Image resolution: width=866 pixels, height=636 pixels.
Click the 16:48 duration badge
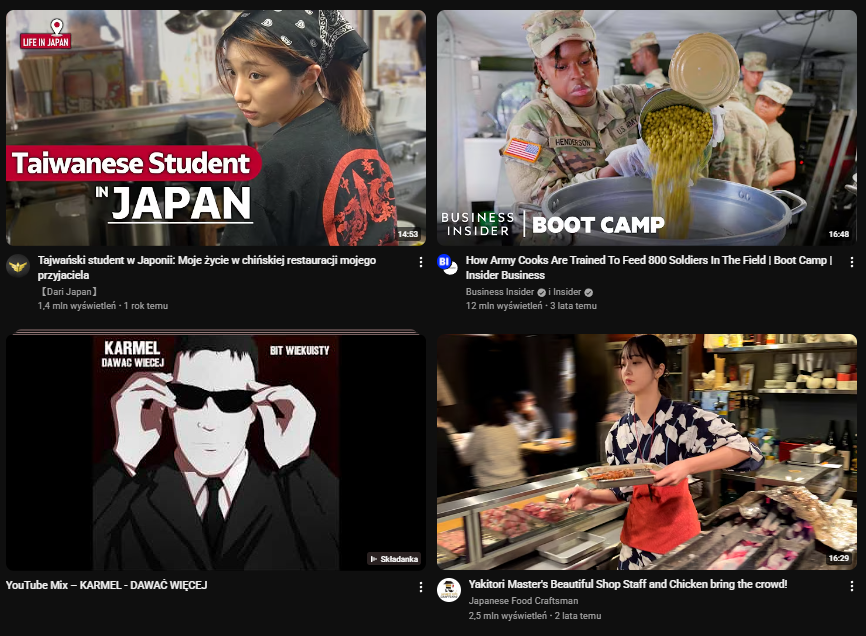point(839,234)
